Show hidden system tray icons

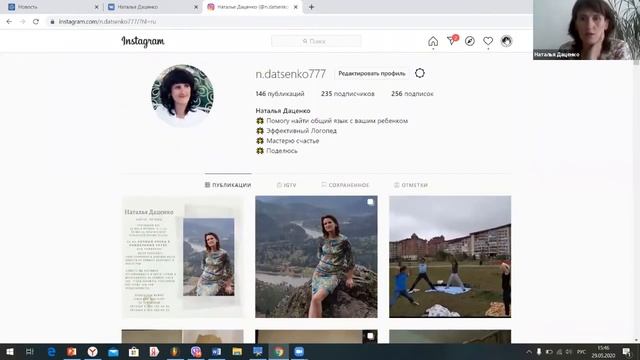click(x=529, y=351)
